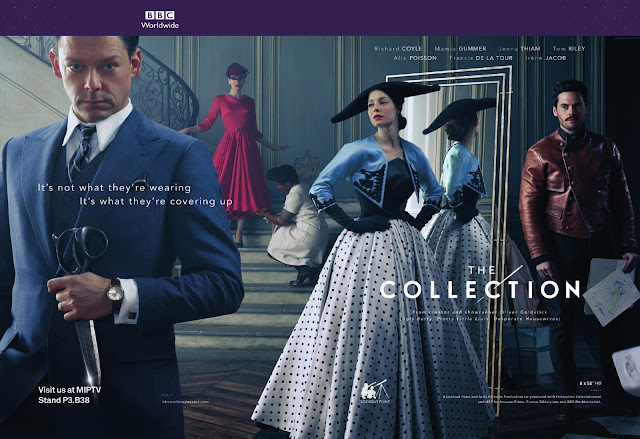Click the Stand P3.B38 text
This screenshot has width=640, height=439.
point(64,400)
